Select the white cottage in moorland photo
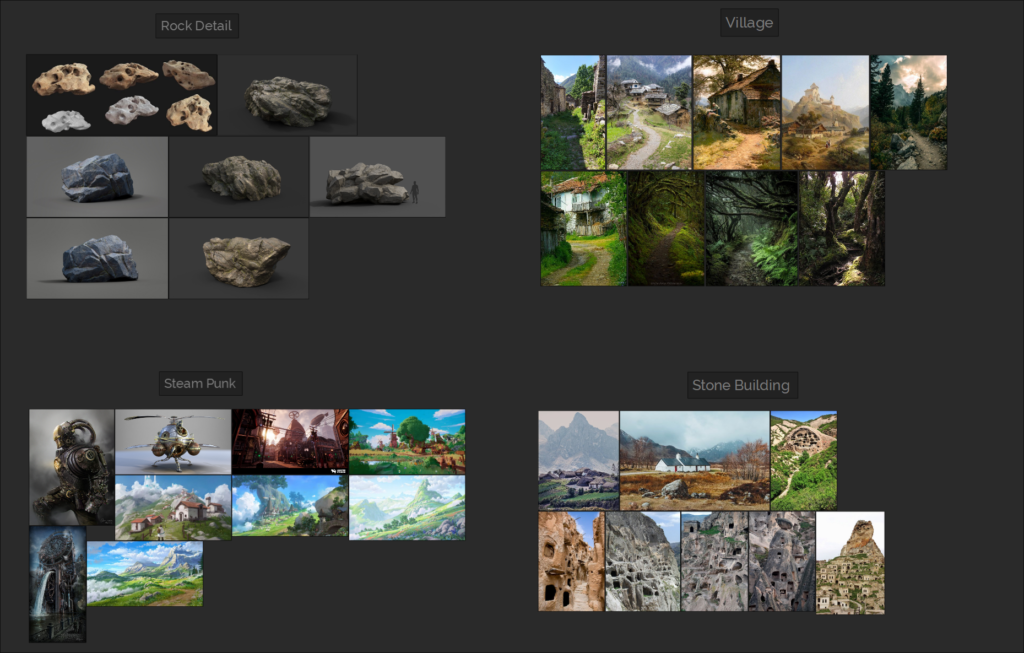 (x=694, y=460)
